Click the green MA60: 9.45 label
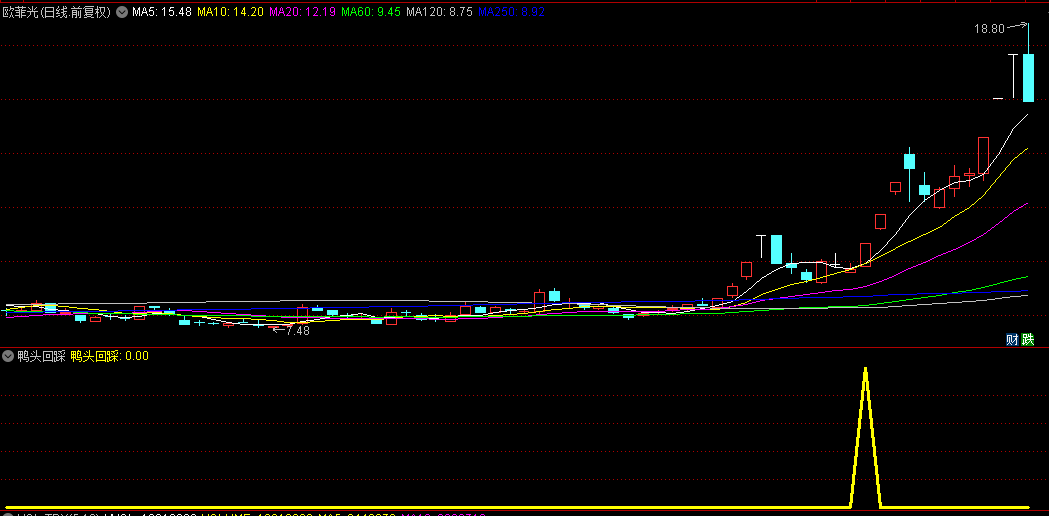Image resolution: width=1049 pixels, height=516 pixels. 371,11
